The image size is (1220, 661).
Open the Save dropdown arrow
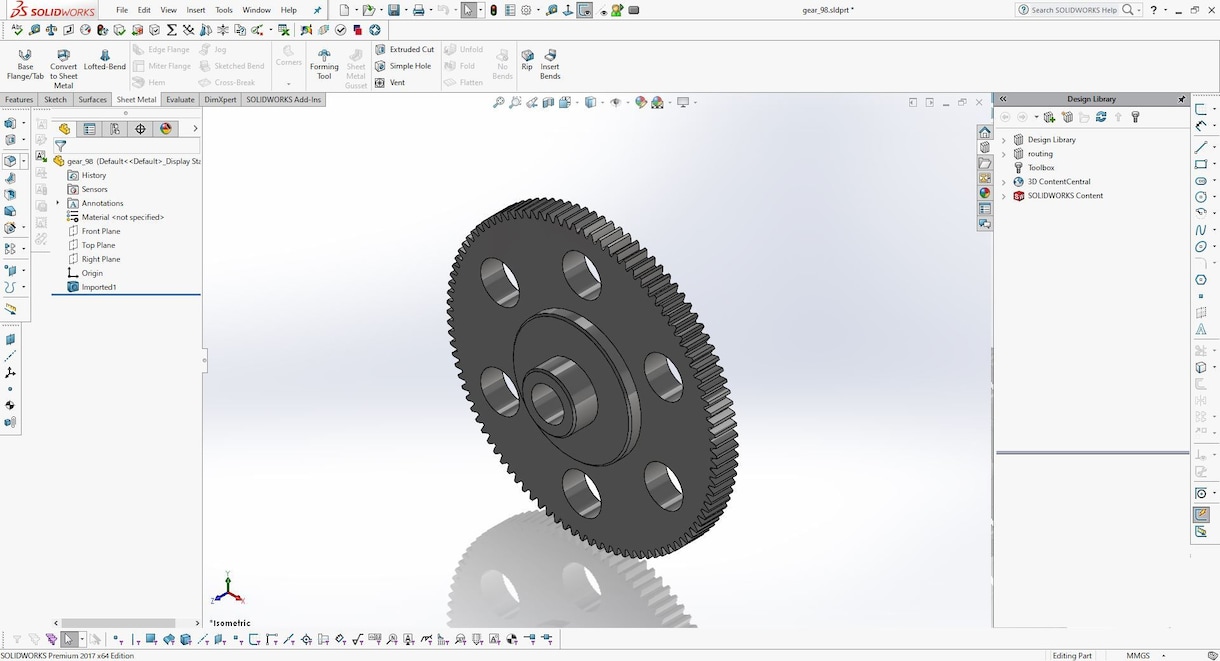(404, 10)
